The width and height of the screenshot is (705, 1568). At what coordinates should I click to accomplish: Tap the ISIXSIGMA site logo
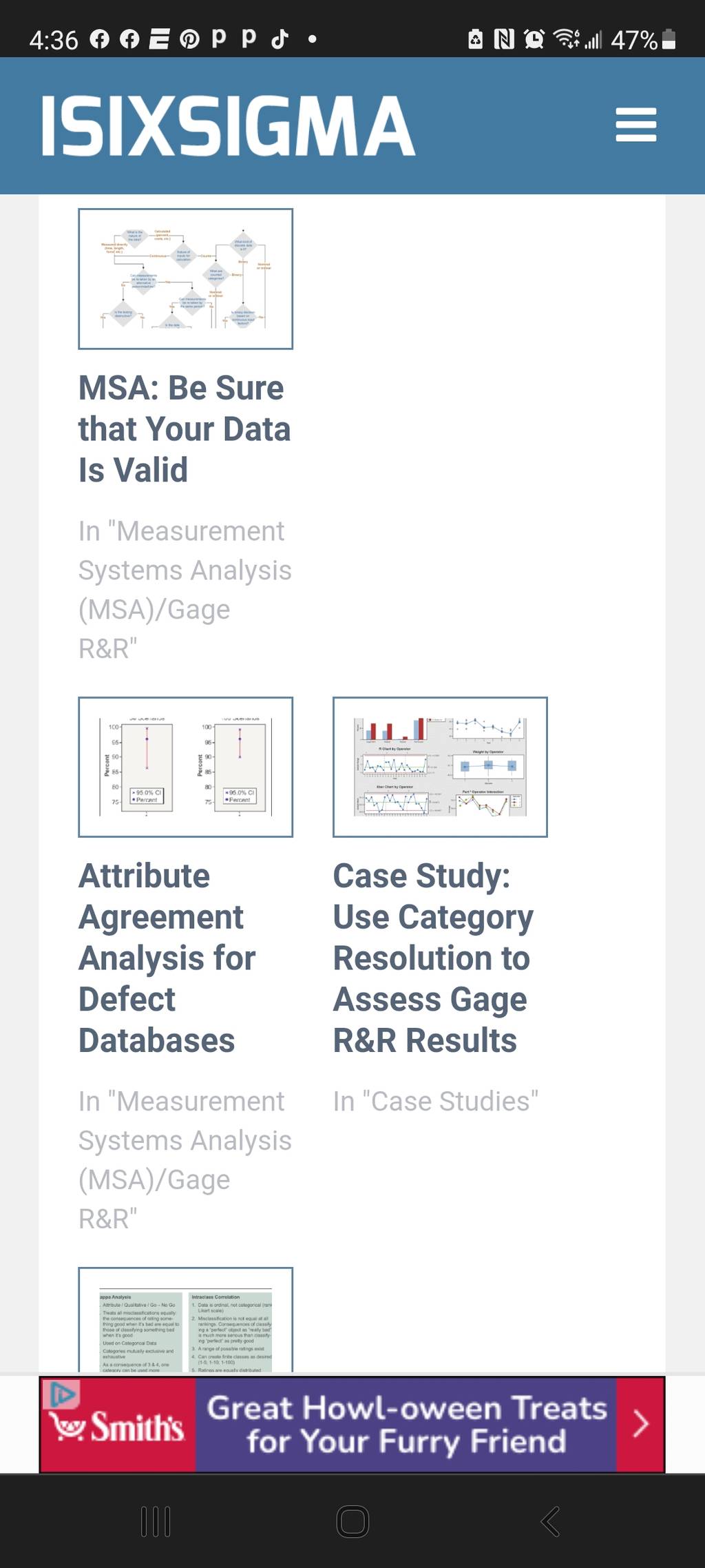pyautogui.click(x=228, y=126)
